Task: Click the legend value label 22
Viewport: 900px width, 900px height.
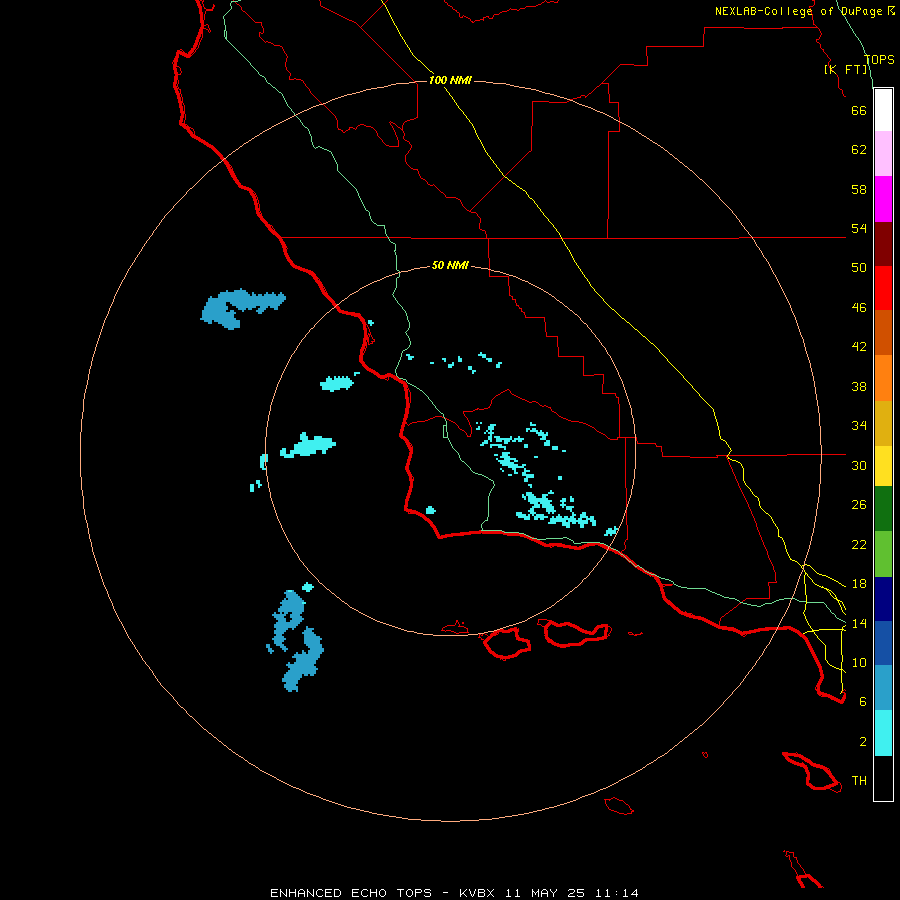Action: 859,544
